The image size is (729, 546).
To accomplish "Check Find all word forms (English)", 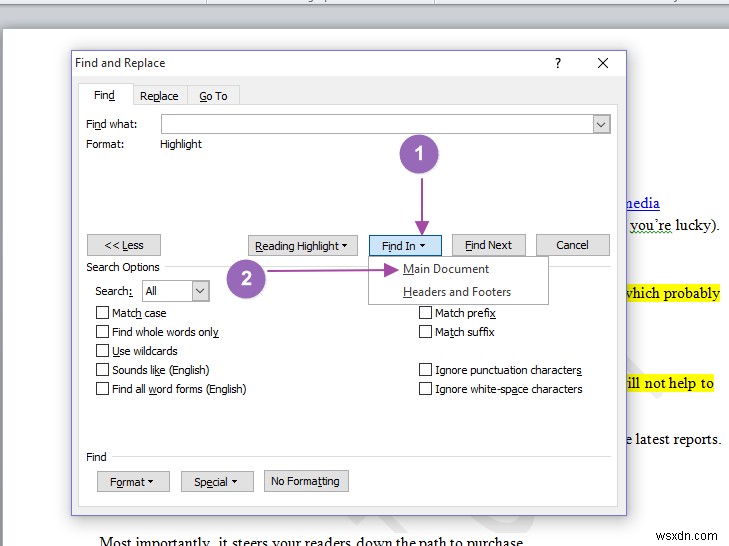I will coord(102,389).
